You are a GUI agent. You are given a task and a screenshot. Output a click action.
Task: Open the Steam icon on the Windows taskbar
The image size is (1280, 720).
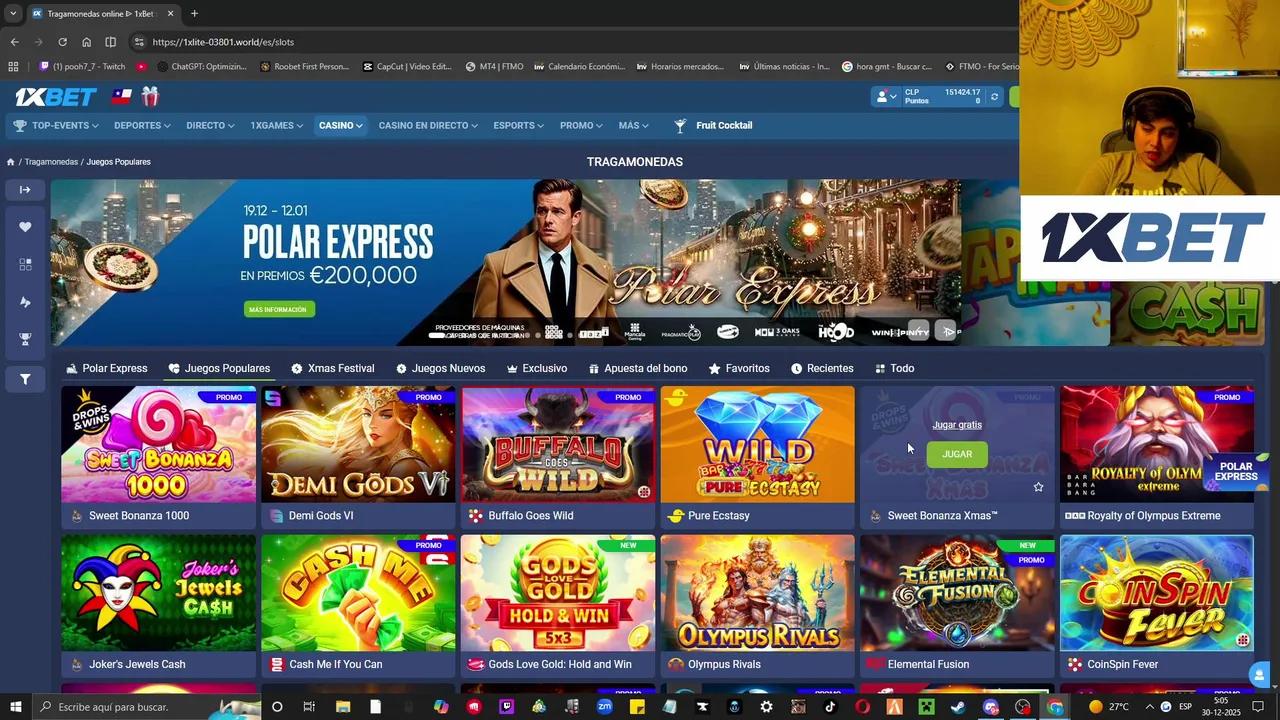tap(958, 707)
